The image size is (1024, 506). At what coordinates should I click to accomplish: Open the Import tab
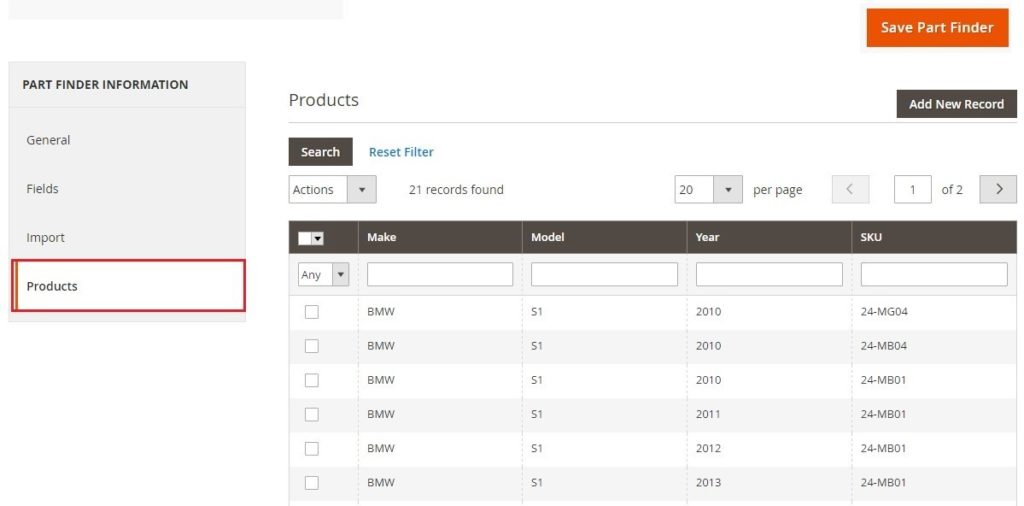point(45,238)
